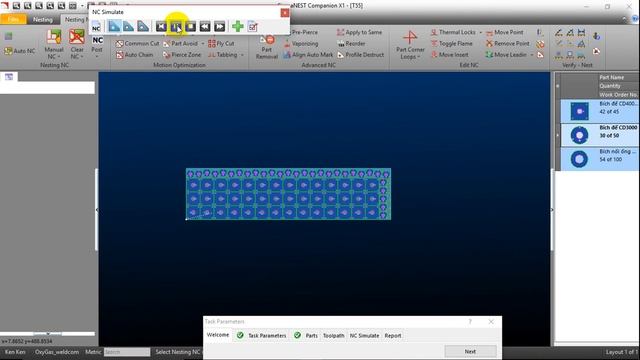Image resolution: width=640 pixels, height=360 pixels.
Task: Run Auto NC
Action: [19, 51]
